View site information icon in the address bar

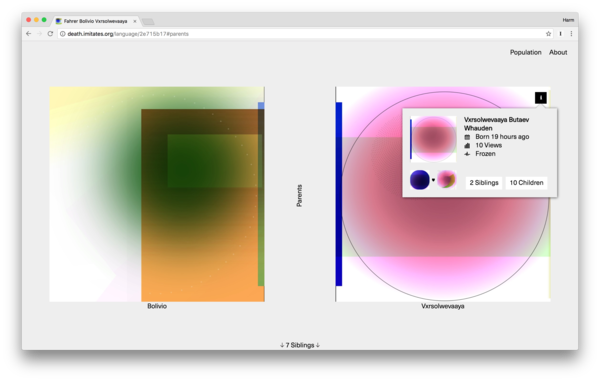point(63,34)
